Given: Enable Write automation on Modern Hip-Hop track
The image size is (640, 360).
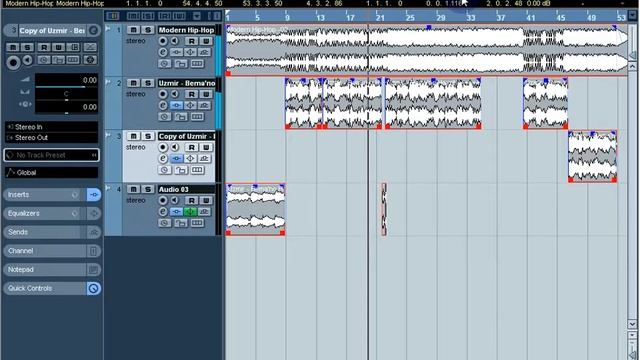Looking at the screenshot, I should pos(206,41).
